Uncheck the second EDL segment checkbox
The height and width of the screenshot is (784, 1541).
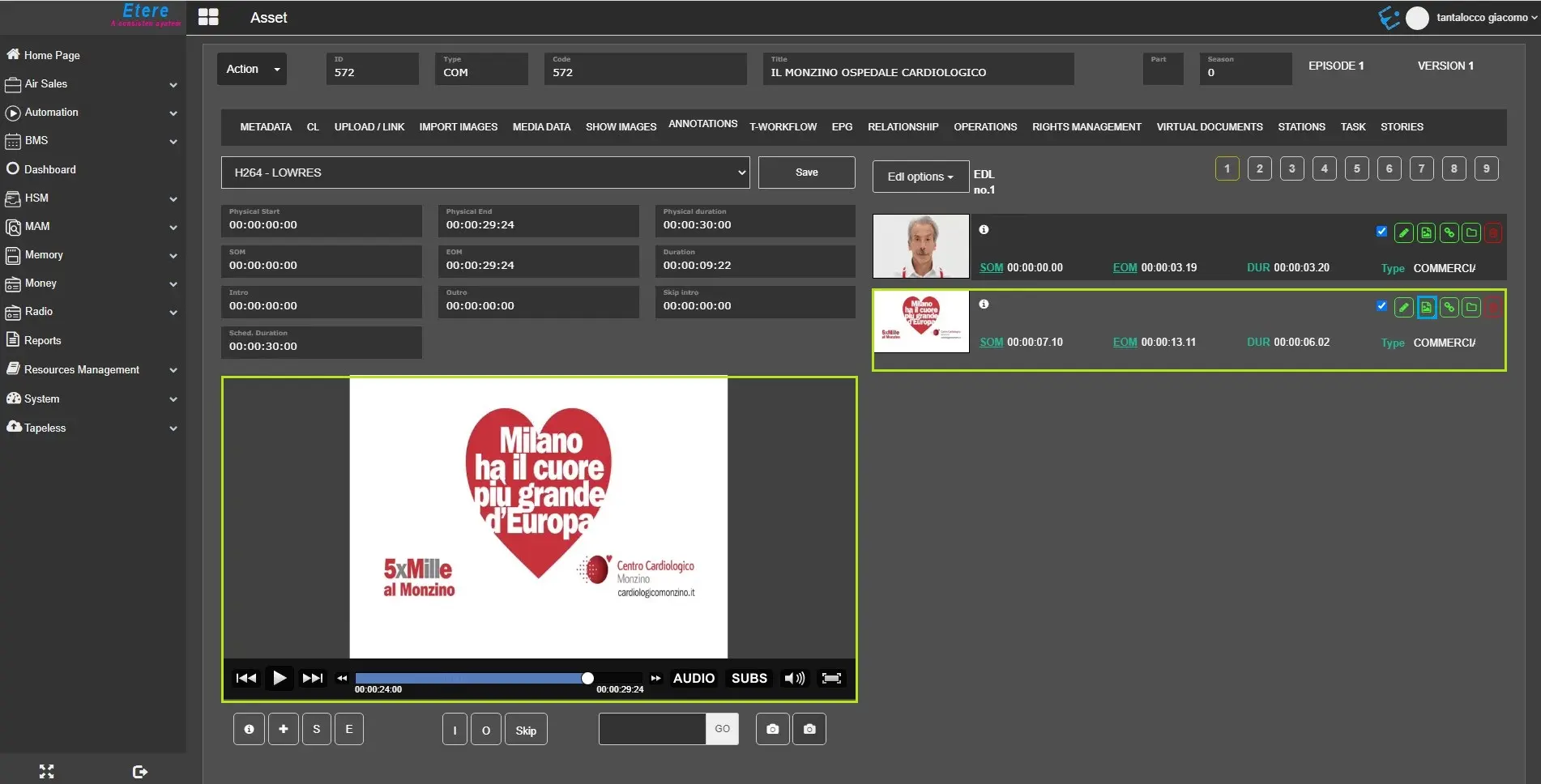tap(1381, 306)
